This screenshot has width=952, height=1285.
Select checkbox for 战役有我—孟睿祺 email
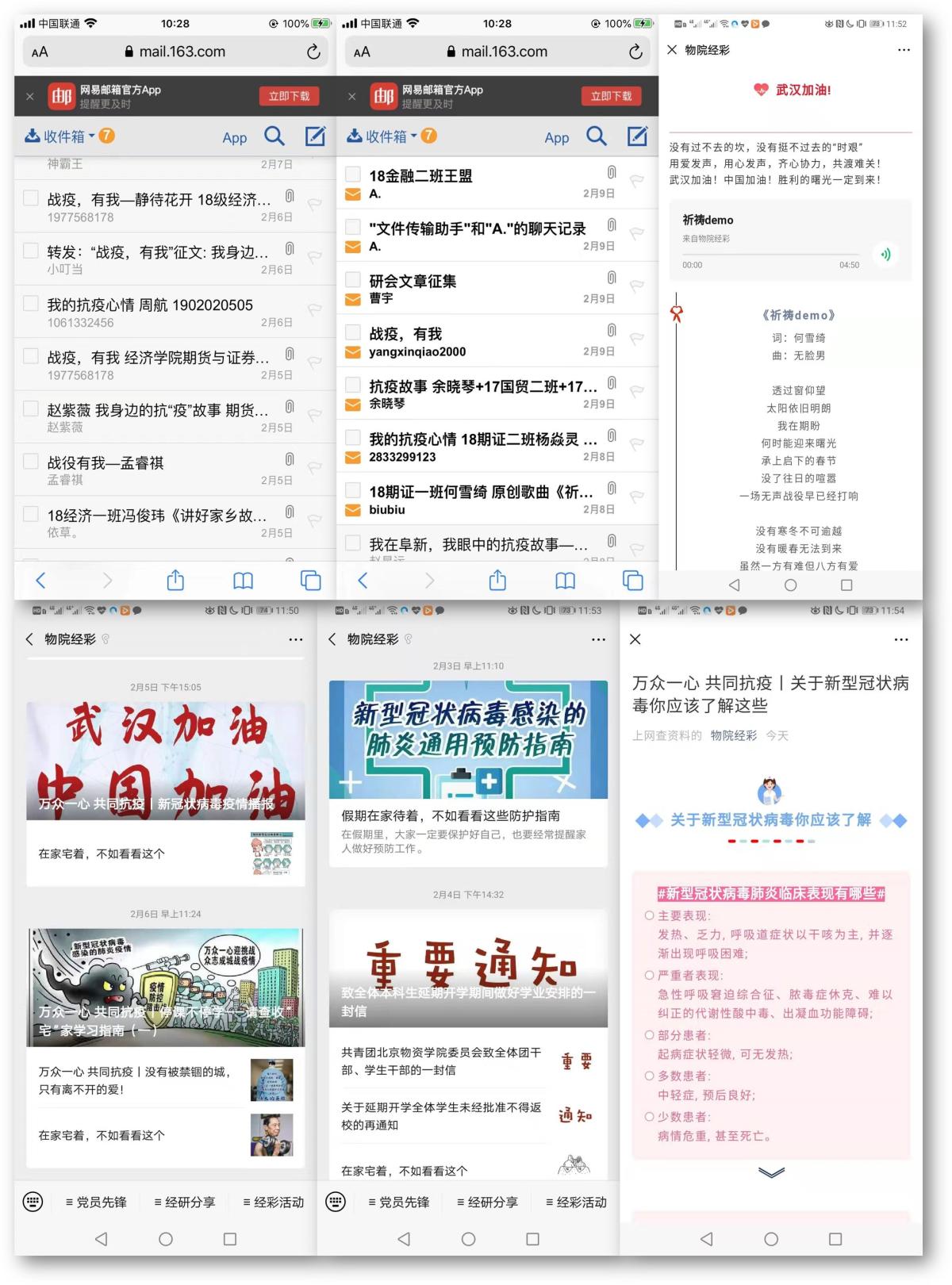pyautogui.click(x=31, y=462)
